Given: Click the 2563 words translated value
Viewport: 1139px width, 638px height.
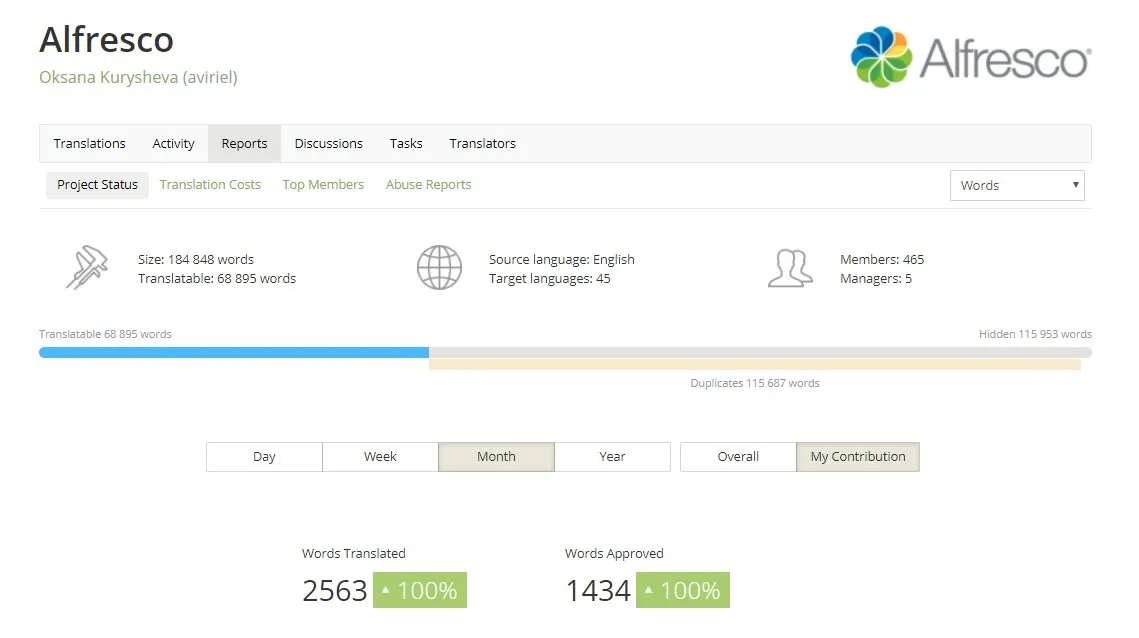Looking at the screenshot, I should coord(335,591).
